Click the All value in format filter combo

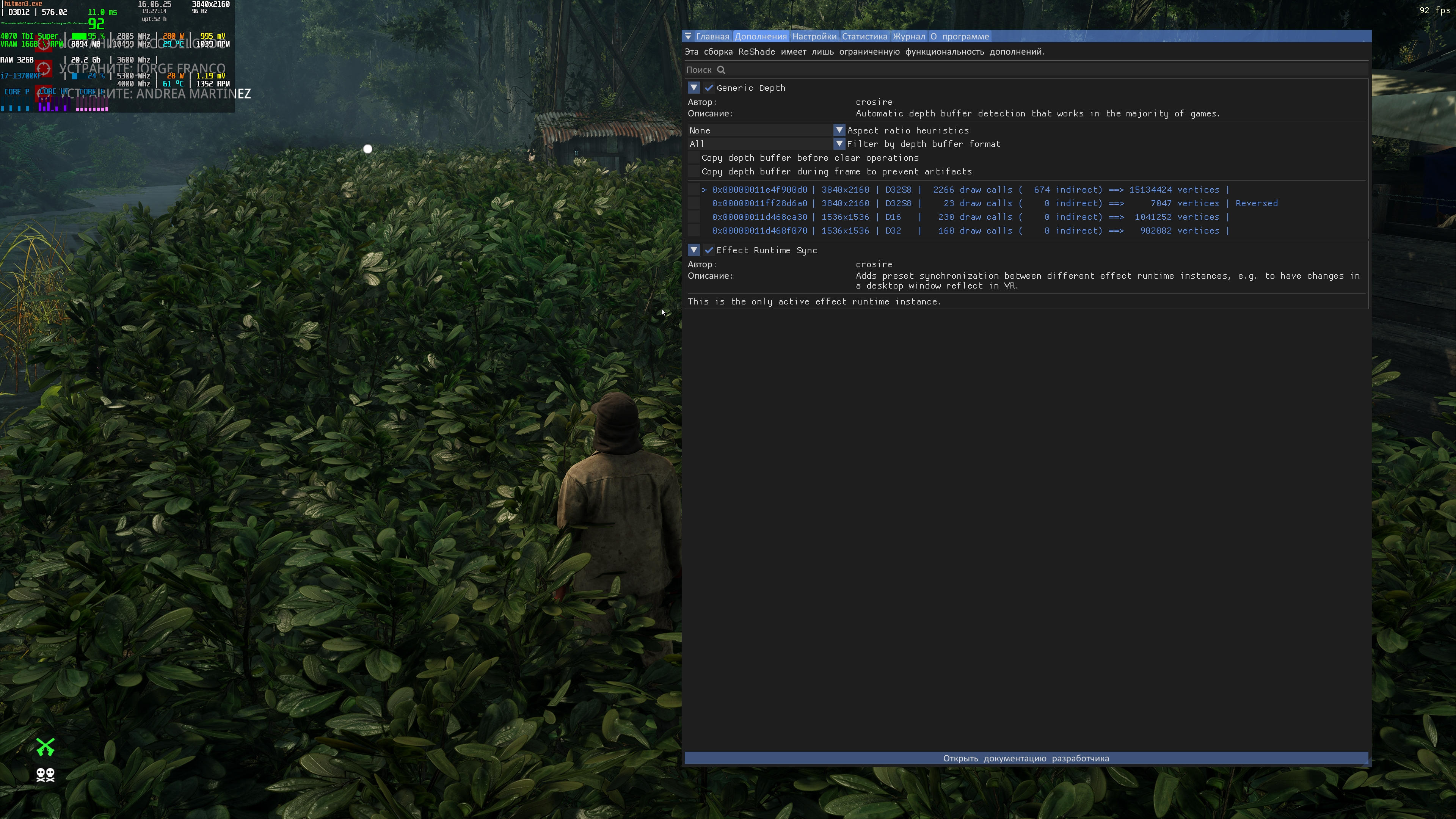click(x=697, y=144)
